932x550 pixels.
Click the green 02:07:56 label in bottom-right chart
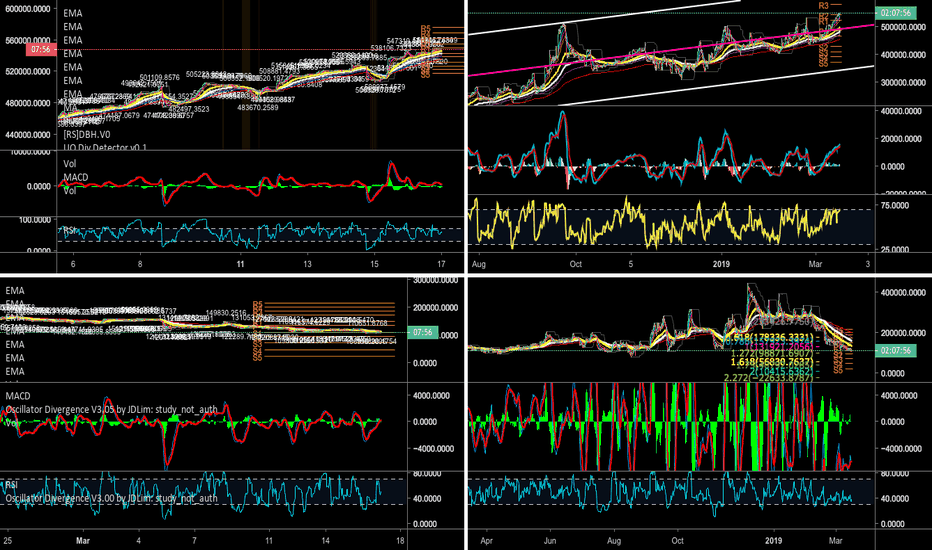click(x=895, y=351)
